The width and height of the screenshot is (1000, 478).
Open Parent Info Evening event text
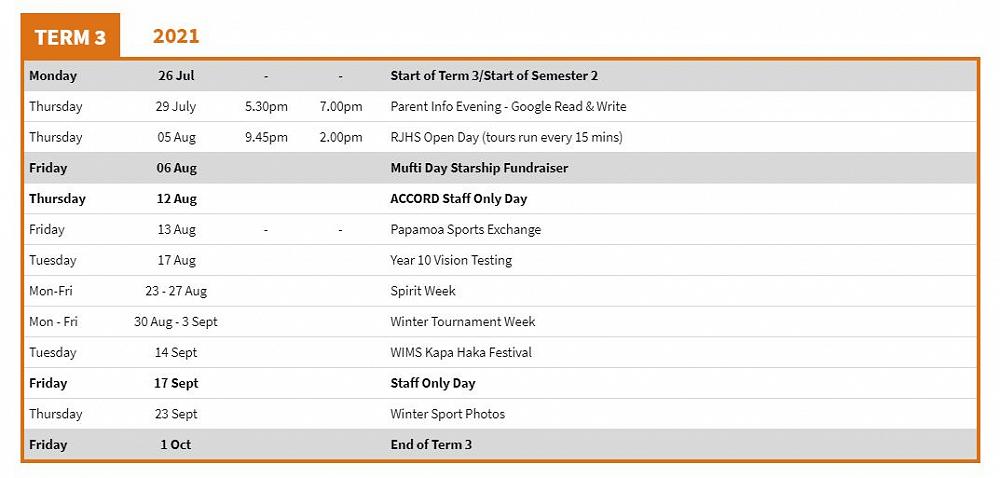508,107
